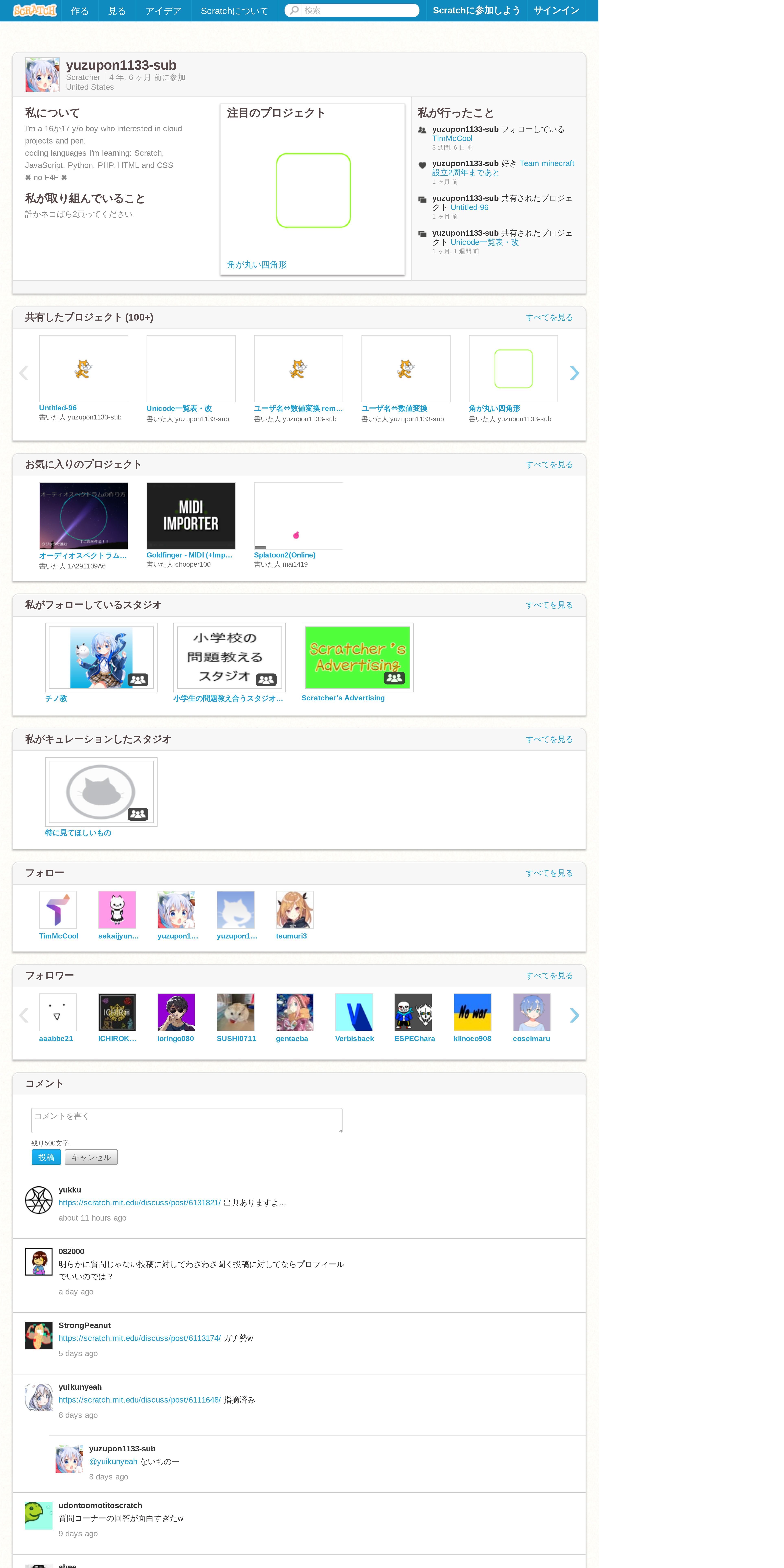784x1568 pixels.
Task: Open forum post 6131821 link in yukku comment
Action: [139, 1203]
